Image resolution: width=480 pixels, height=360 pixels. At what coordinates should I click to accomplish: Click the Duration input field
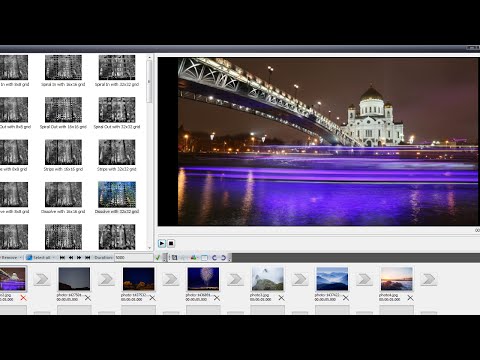point(134,257)
